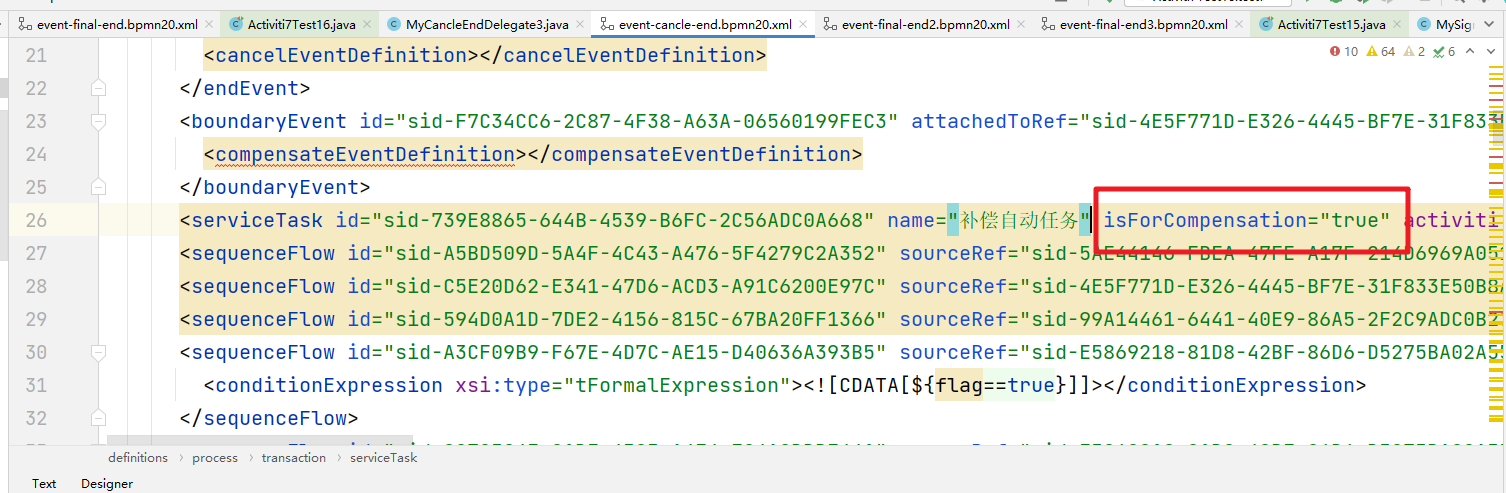Switch to event-final-end3.bpmn20.xml tab
The height and width of the screenshot is (493, 1506).
(x=1142, y=24)
